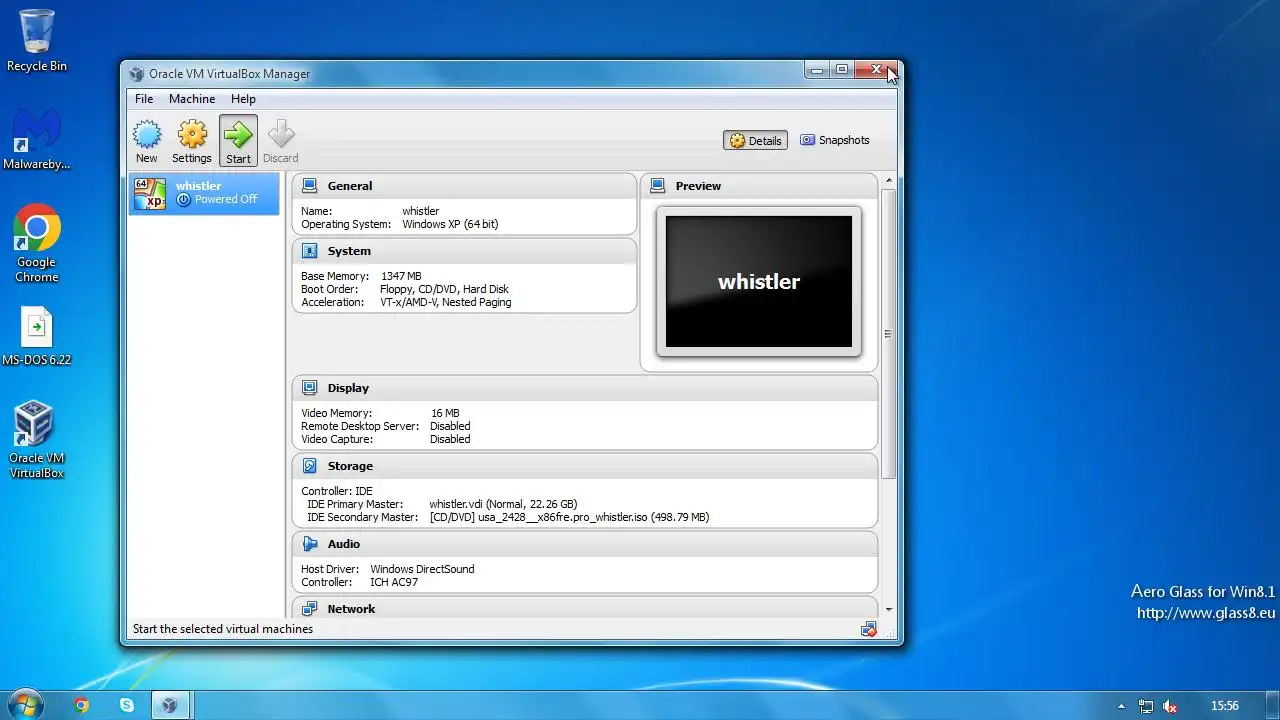The image size is (1280, 720).
Task: Open the Help menu
Action: 243,99
